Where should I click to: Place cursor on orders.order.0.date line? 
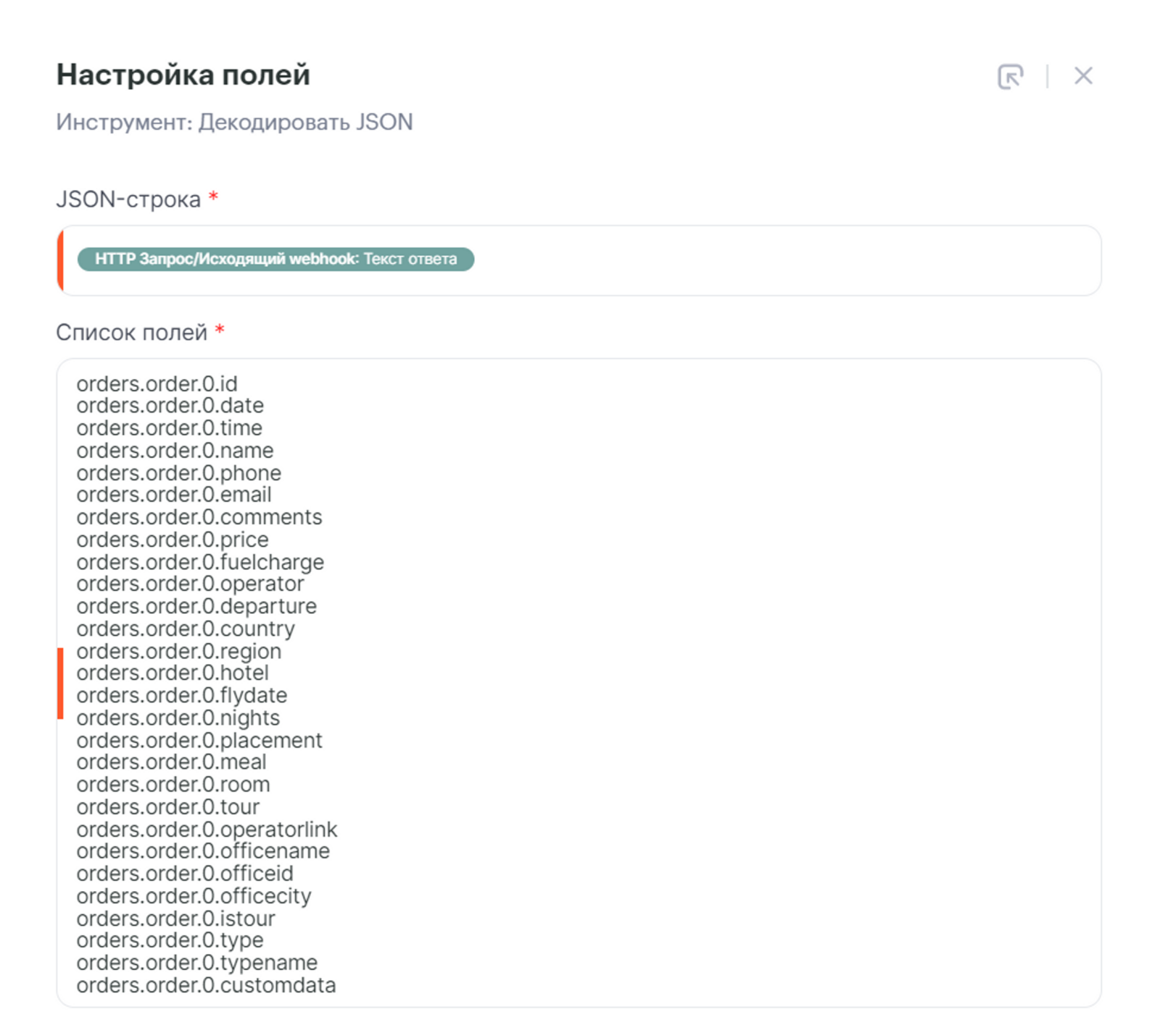[x=170, y=405]
